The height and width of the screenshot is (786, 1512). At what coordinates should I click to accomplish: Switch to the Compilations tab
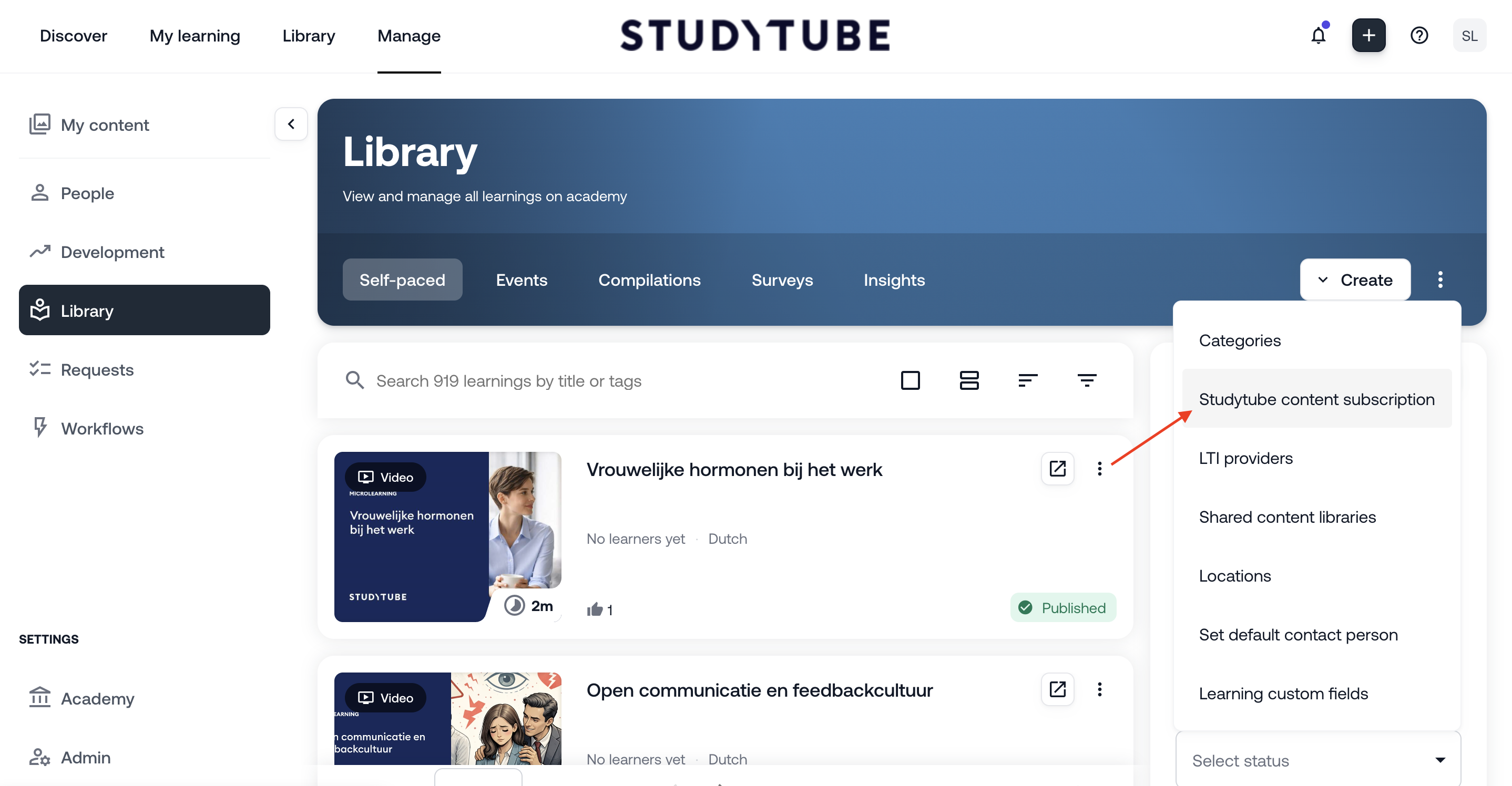(x=649, y=280)
